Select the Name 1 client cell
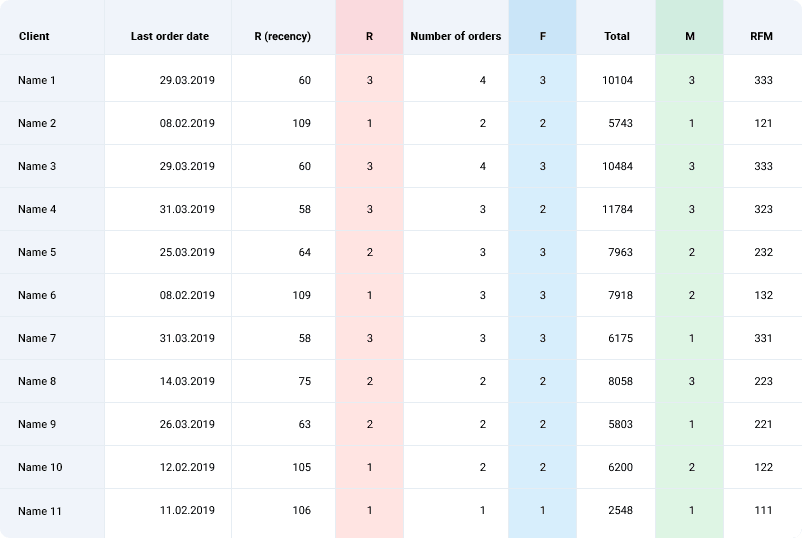 point(37,80)
